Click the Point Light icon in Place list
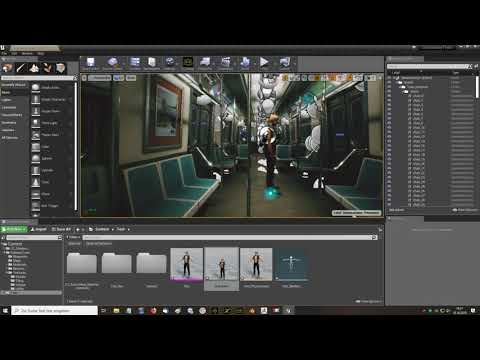480x360 pixels. coord(36,123)
